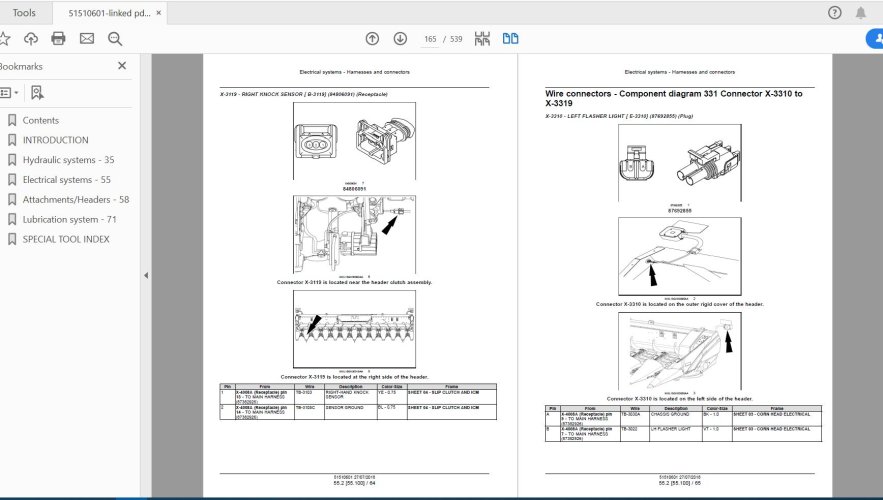
Task: Open the find text magnifier tool
Action: [114, 39]
